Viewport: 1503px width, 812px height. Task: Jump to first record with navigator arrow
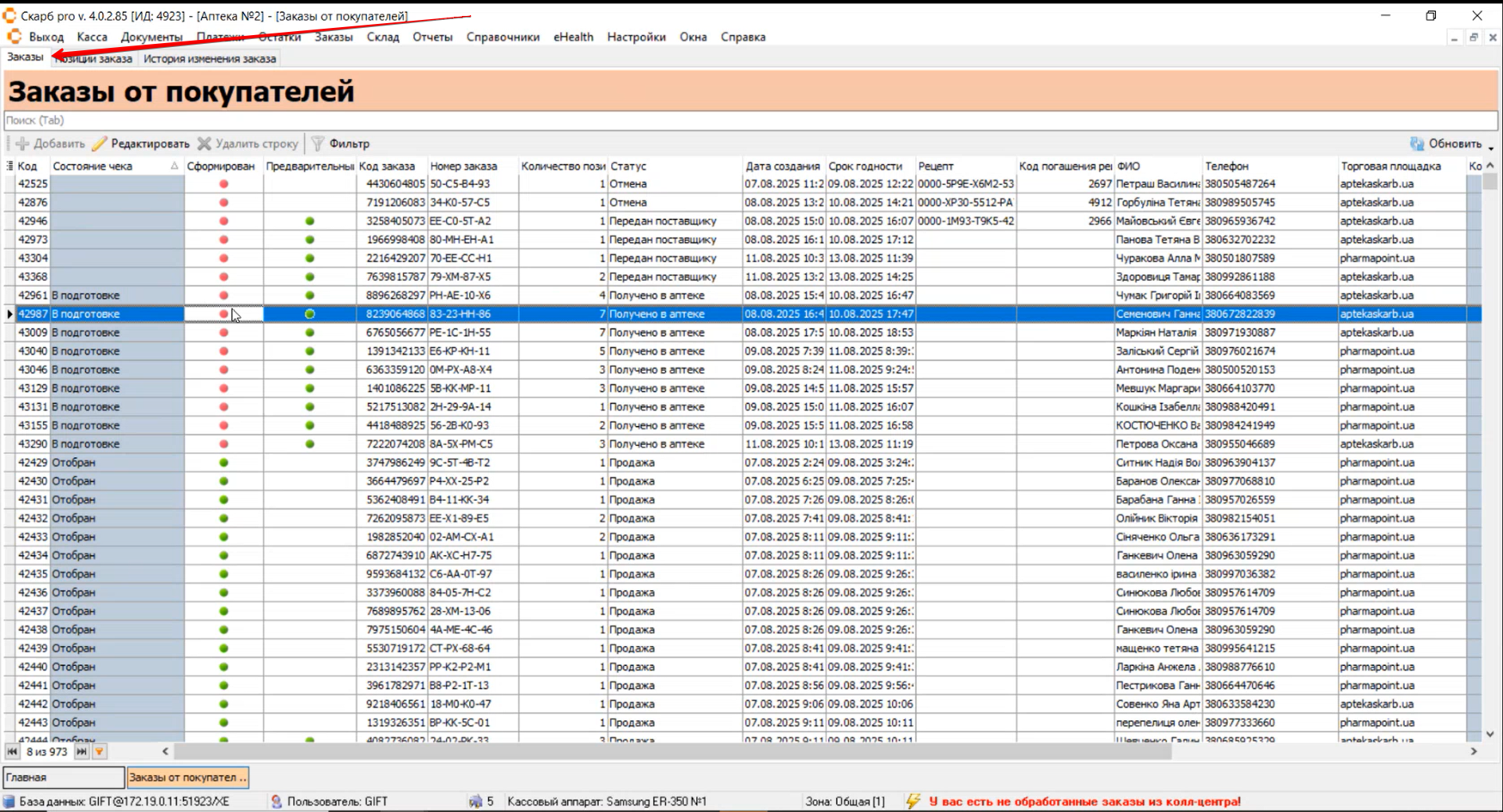pos(12,751)
